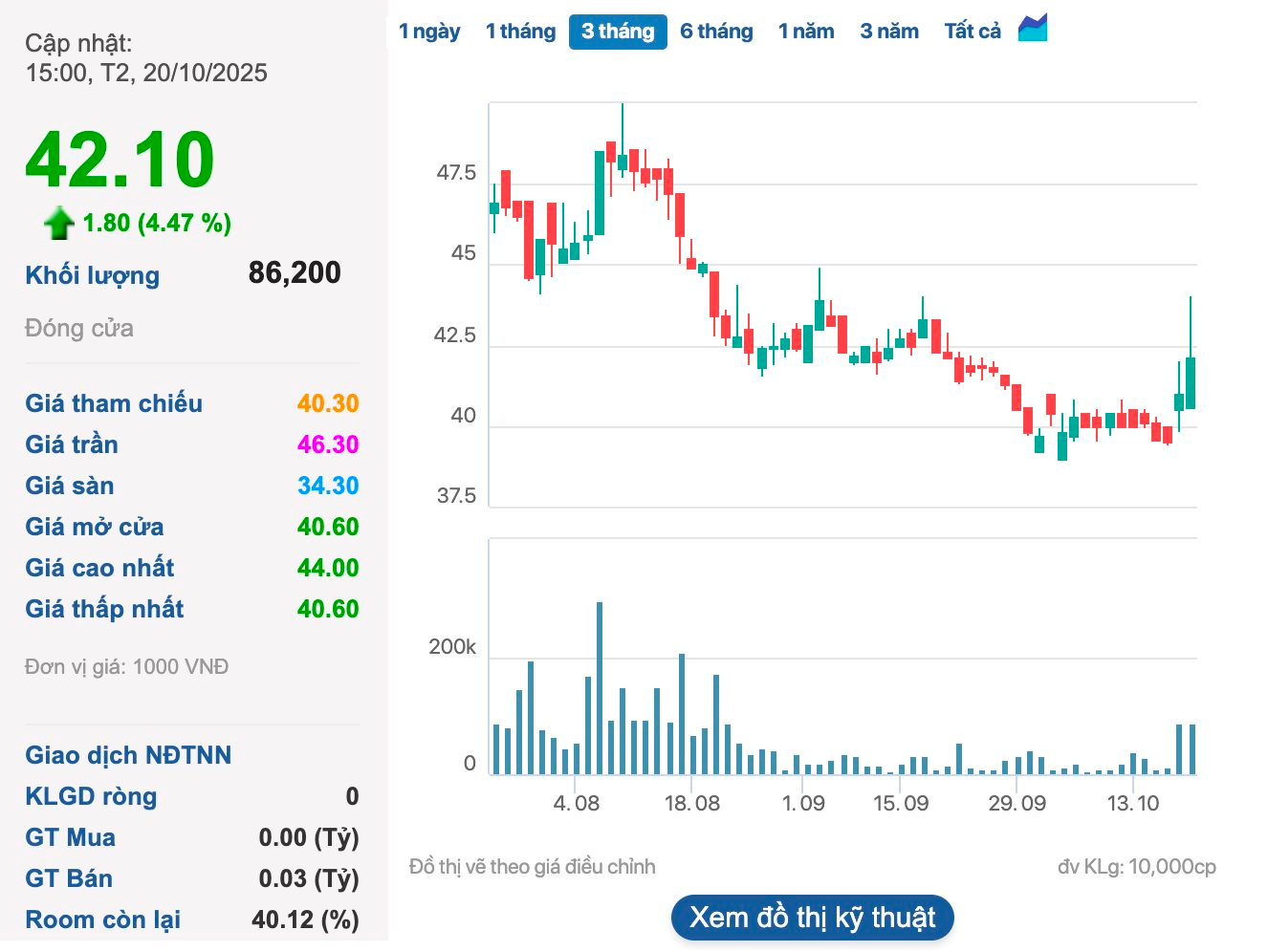The width and height of the screenshot is (1268, 952).
Task: Display the Tất cả full history range
Action: 973,32
